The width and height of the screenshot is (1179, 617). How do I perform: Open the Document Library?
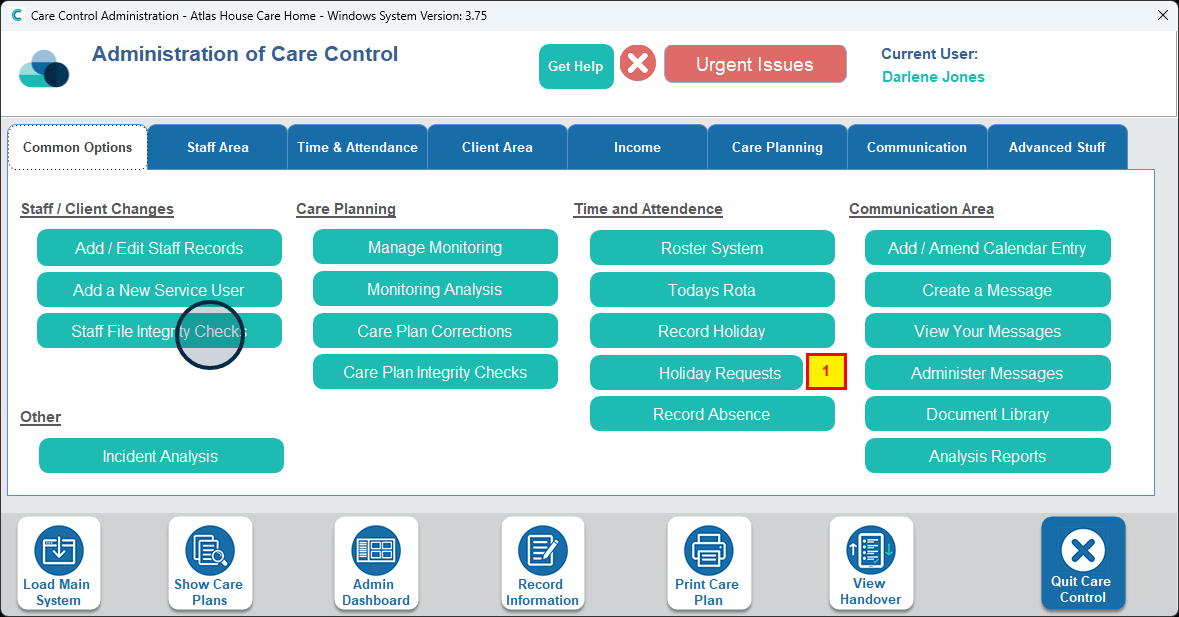coord(987,414)
